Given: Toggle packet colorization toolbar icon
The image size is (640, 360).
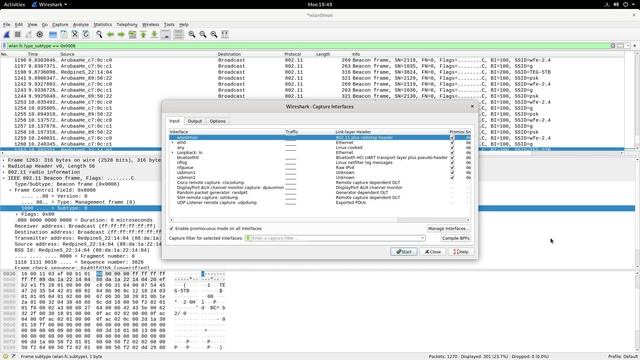Looking at the screenshot, I should pyautogui.click(x=178, y=35).
